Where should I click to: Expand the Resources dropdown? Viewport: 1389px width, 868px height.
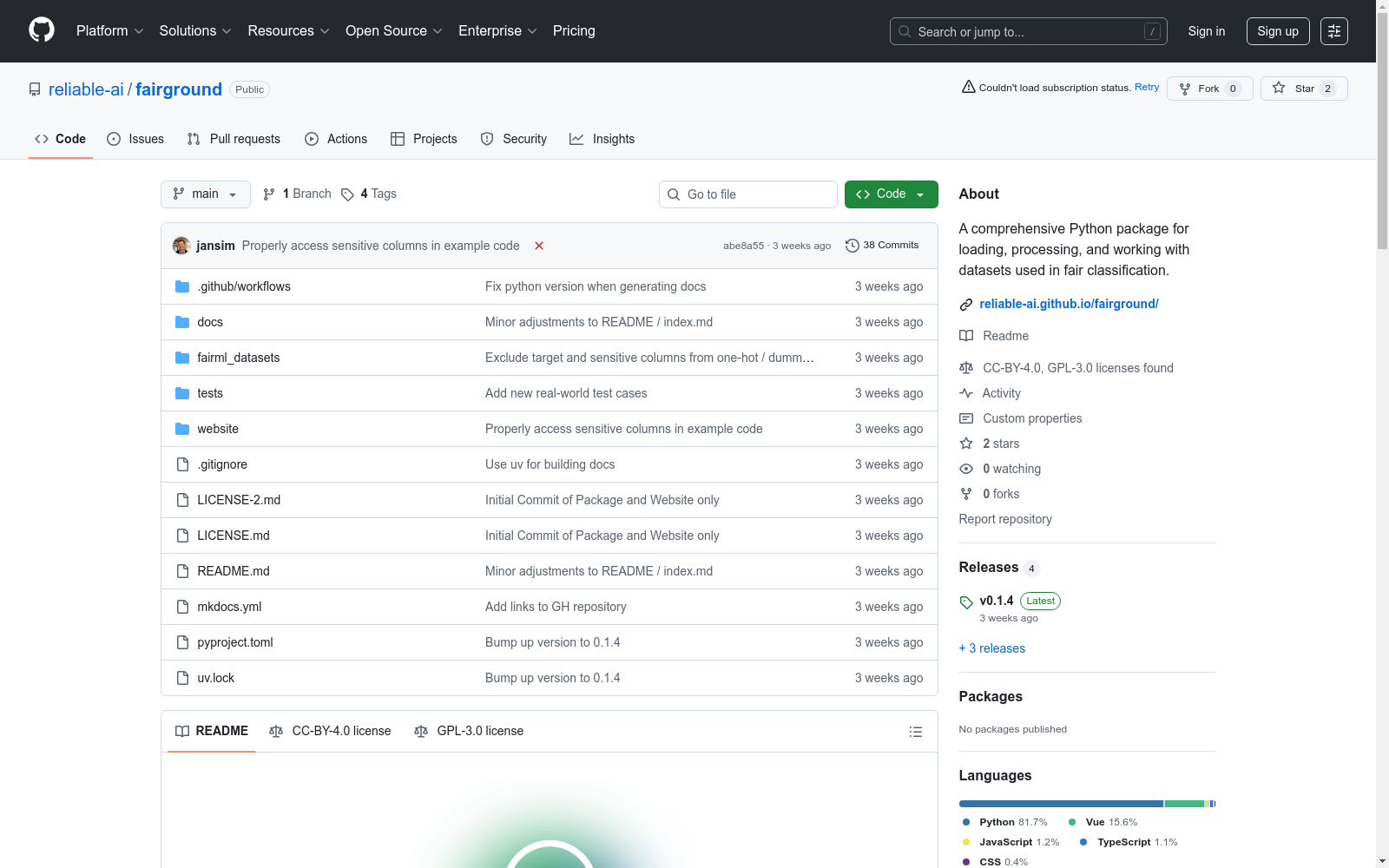coord(289,31)
